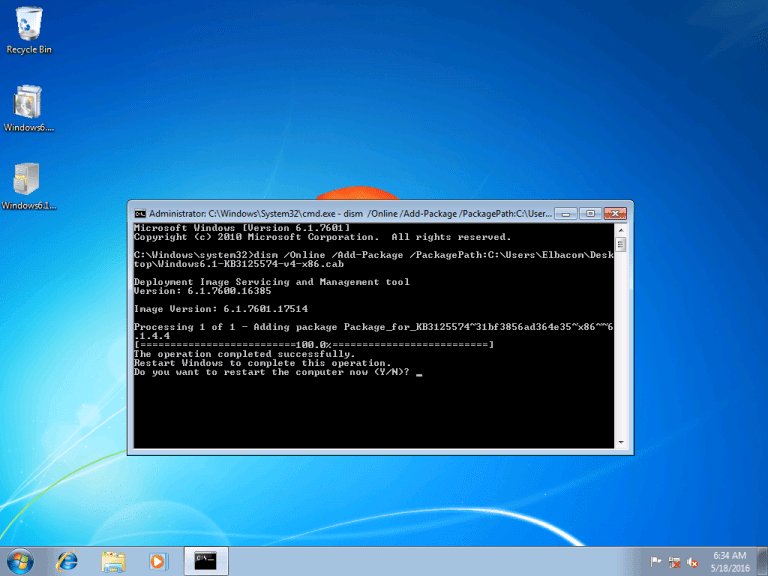This screenshot has height=576, width=768.
Task: Open Windows Explorer from the taskbar
Action: click(x=113, y=561)
